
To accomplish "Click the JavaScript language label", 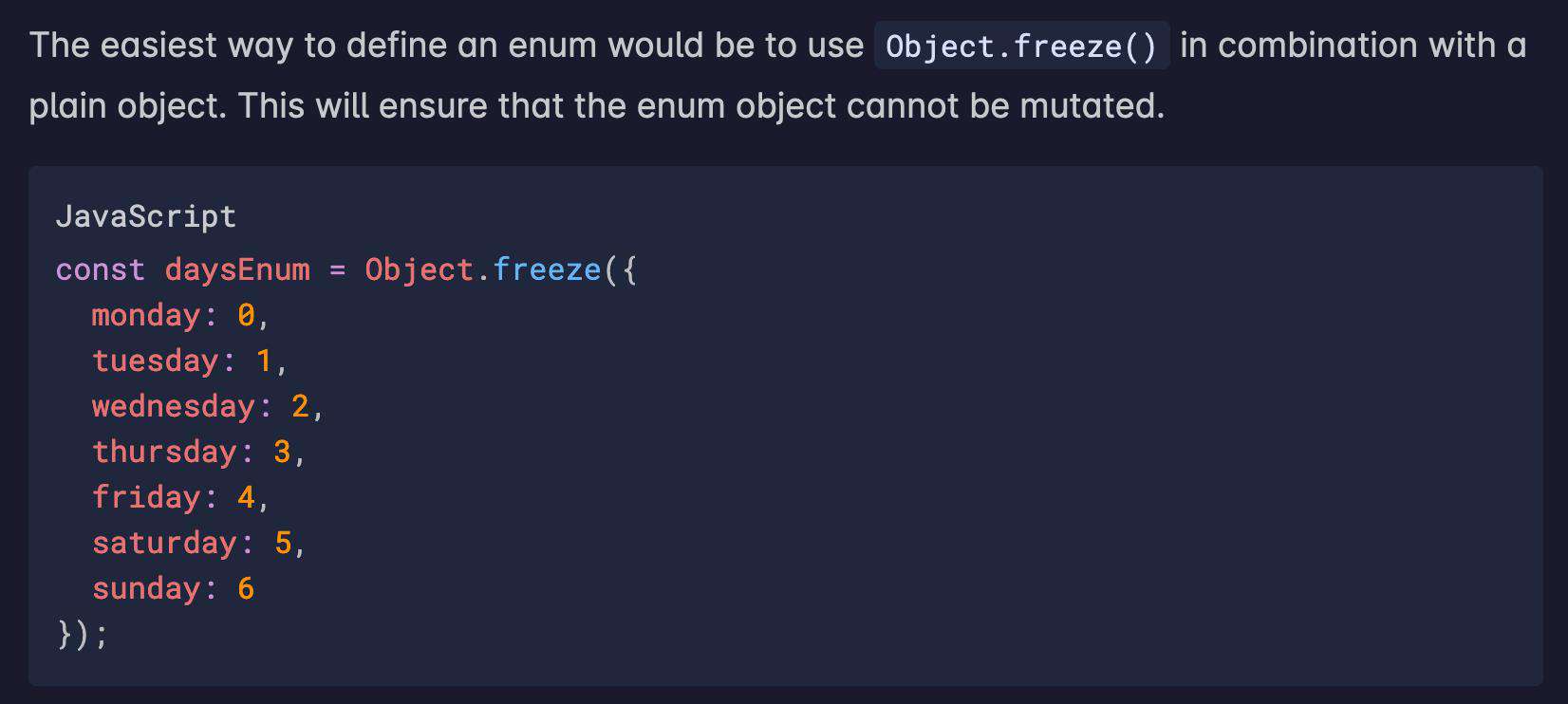I will [x=146, y=217].
